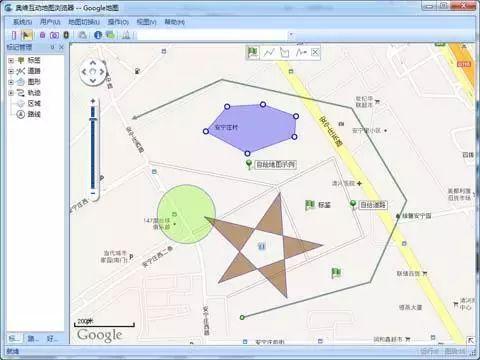Open the 帮助(H) menu
The height and width of the screenshot is (360, 480).
click(x=174, y=22)
